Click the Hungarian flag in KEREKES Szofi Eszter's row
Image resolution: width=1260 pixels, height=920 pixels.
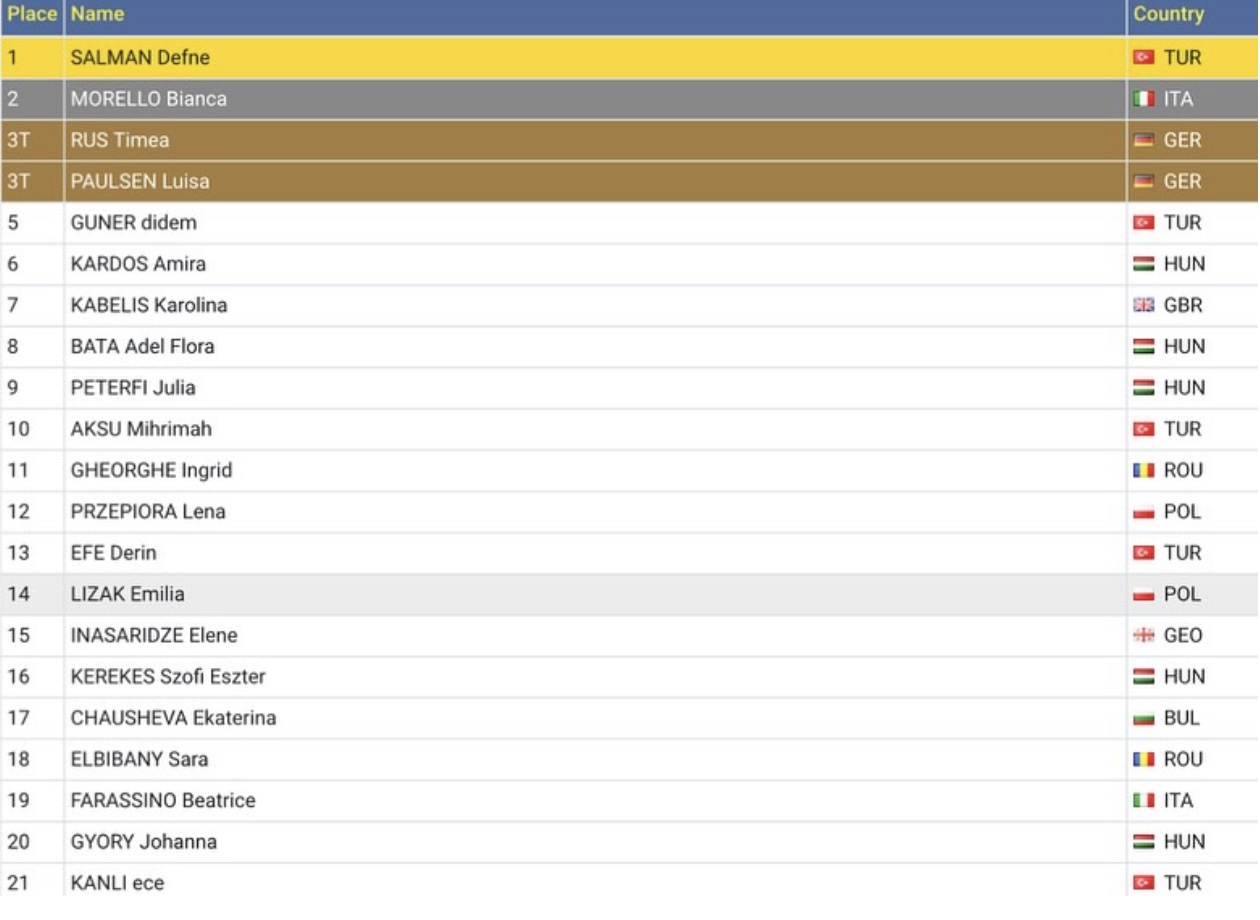coord(1144,677)
